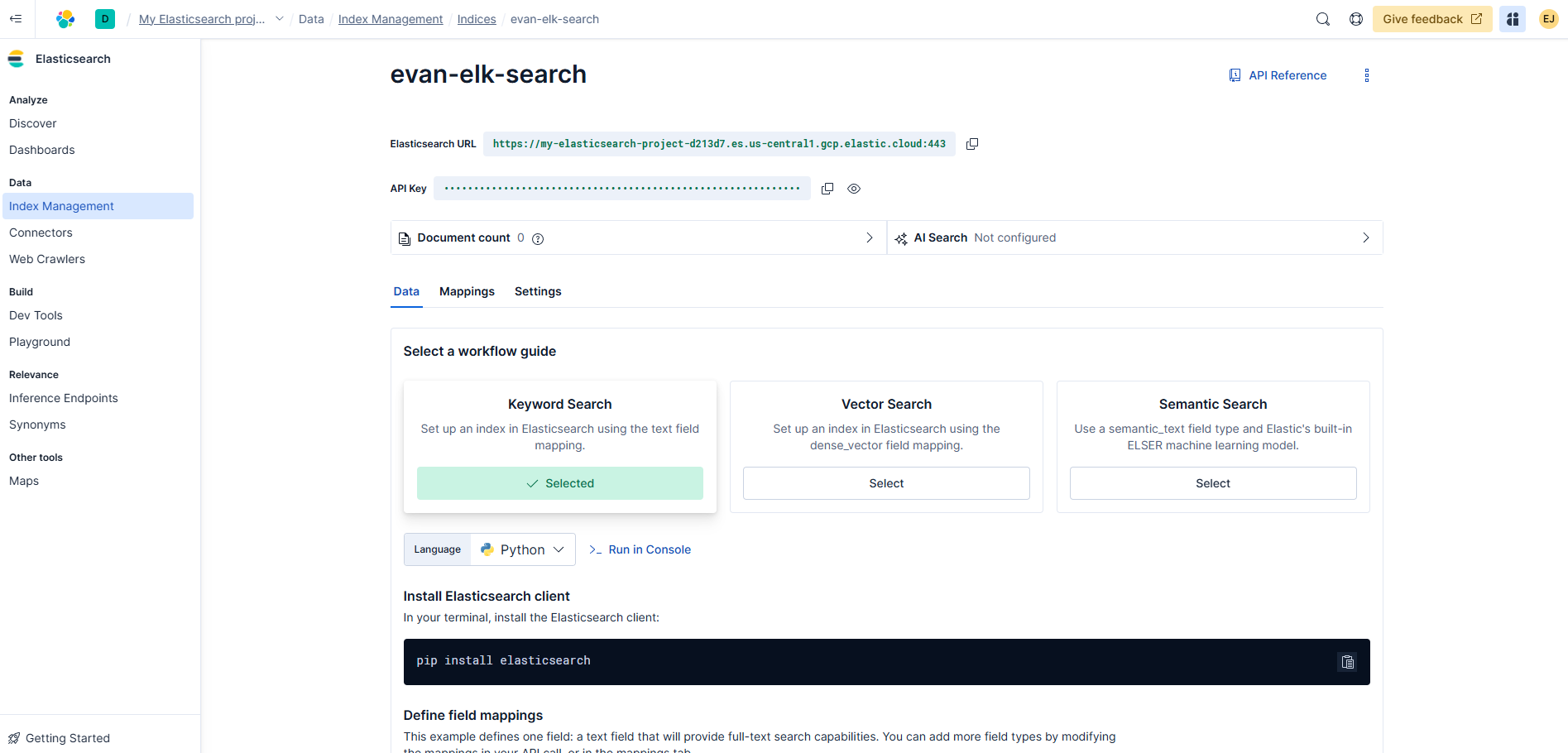
Task: Click the Elasticsearch URL value field
Action: [x=719, y=144]
